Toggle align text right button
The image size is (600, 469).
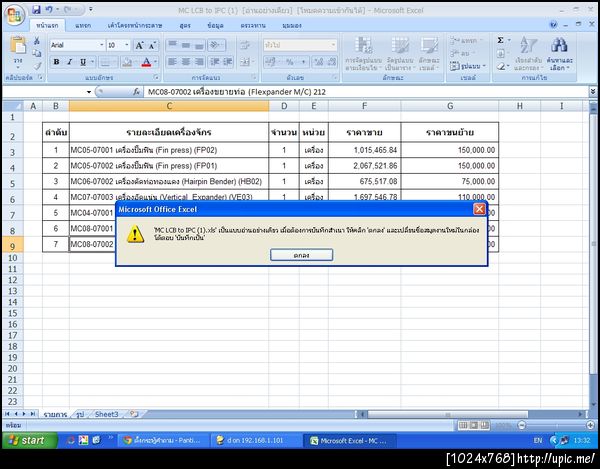click(x=199, y=62)
